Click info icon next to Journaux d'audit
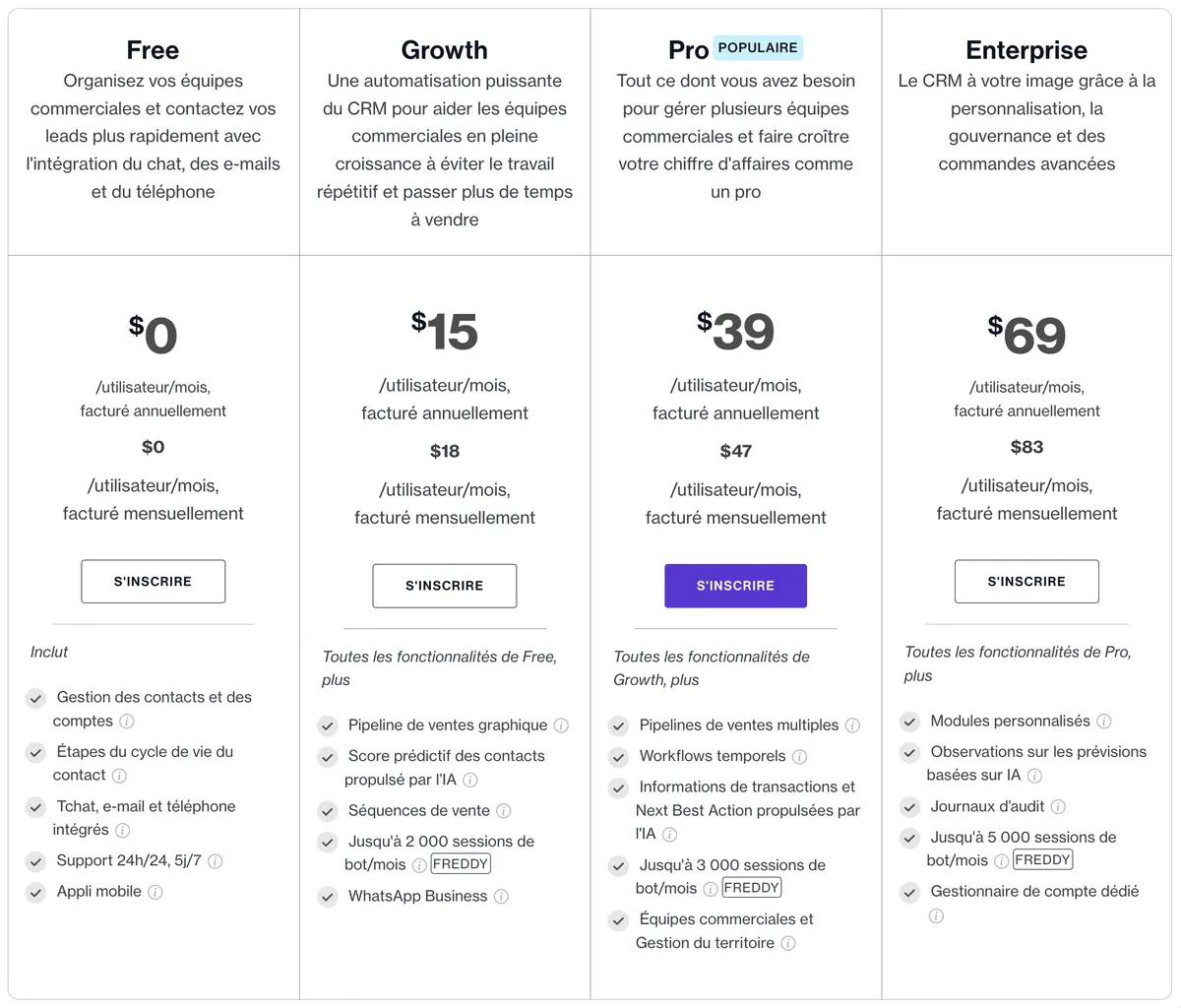The width and height of the screenshot is (1181, 1008). coord(1058,807)
